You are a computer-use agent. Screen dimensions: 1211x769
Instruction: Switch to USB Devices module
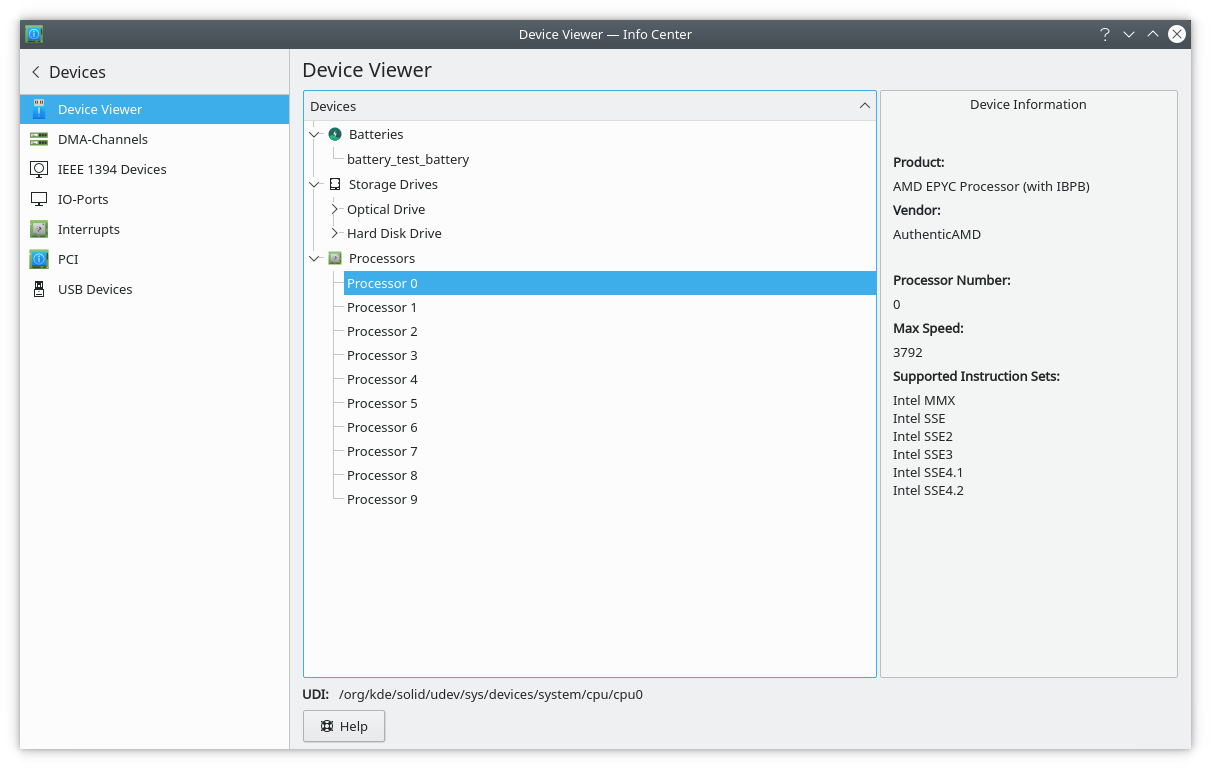click(95, 289)
